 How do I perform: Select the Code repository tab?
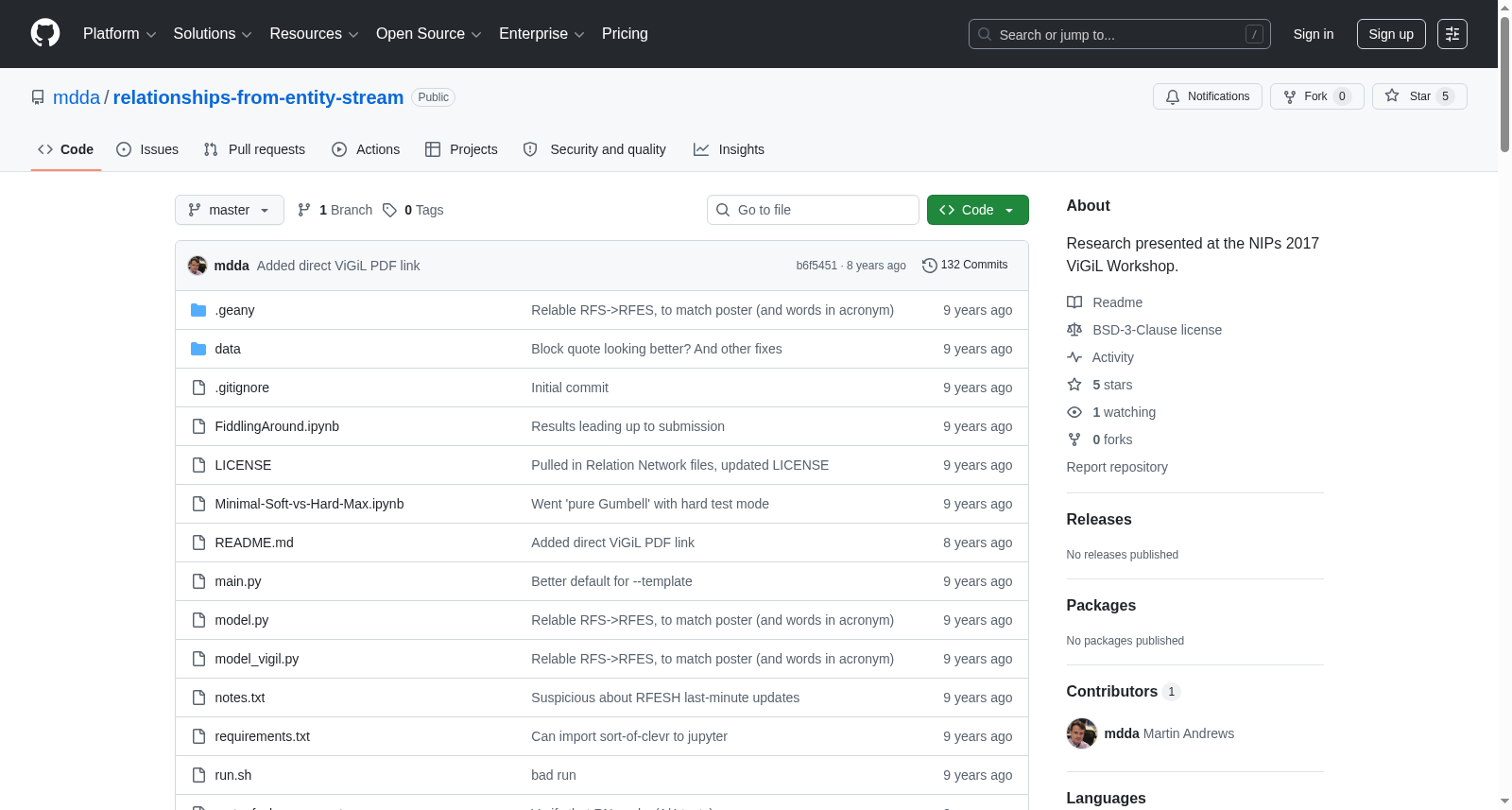(66, 149)
